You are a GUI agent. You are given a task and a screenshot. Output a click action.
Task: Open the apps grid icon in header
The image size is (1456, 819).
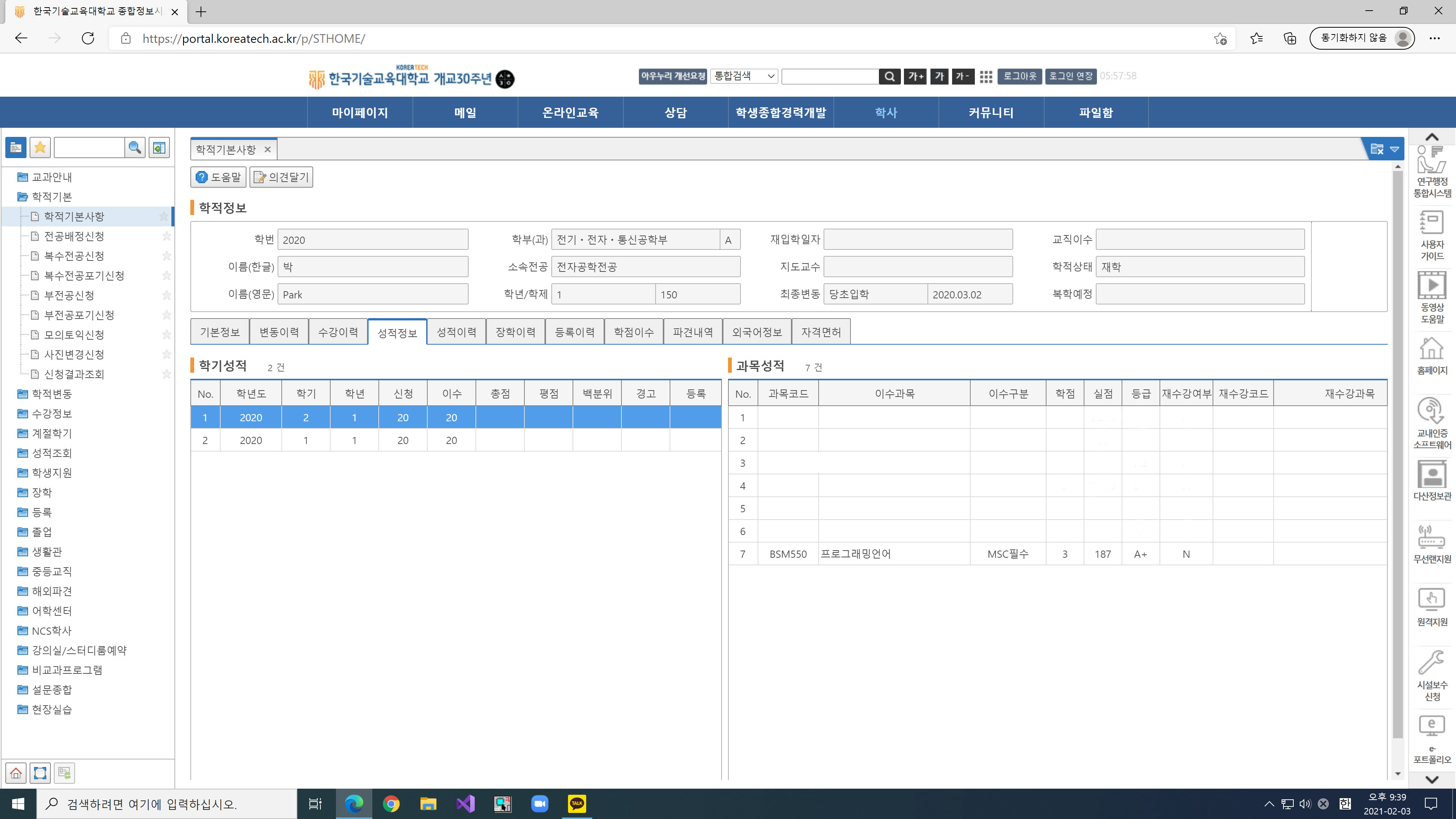(x=986, y=77)
